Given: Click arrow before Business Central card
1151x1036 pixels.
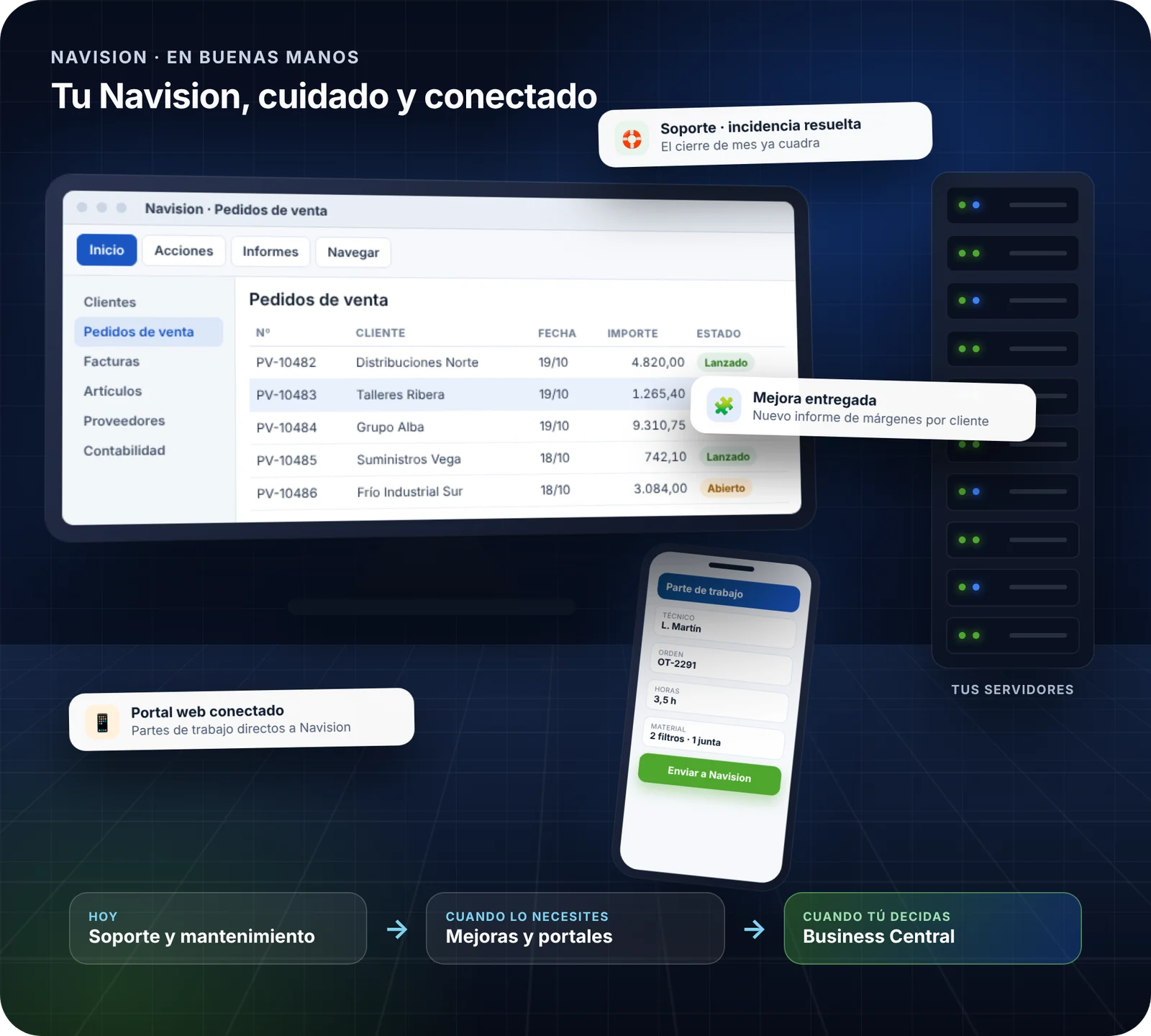Looking at the screenshot, I should point(754,930).
